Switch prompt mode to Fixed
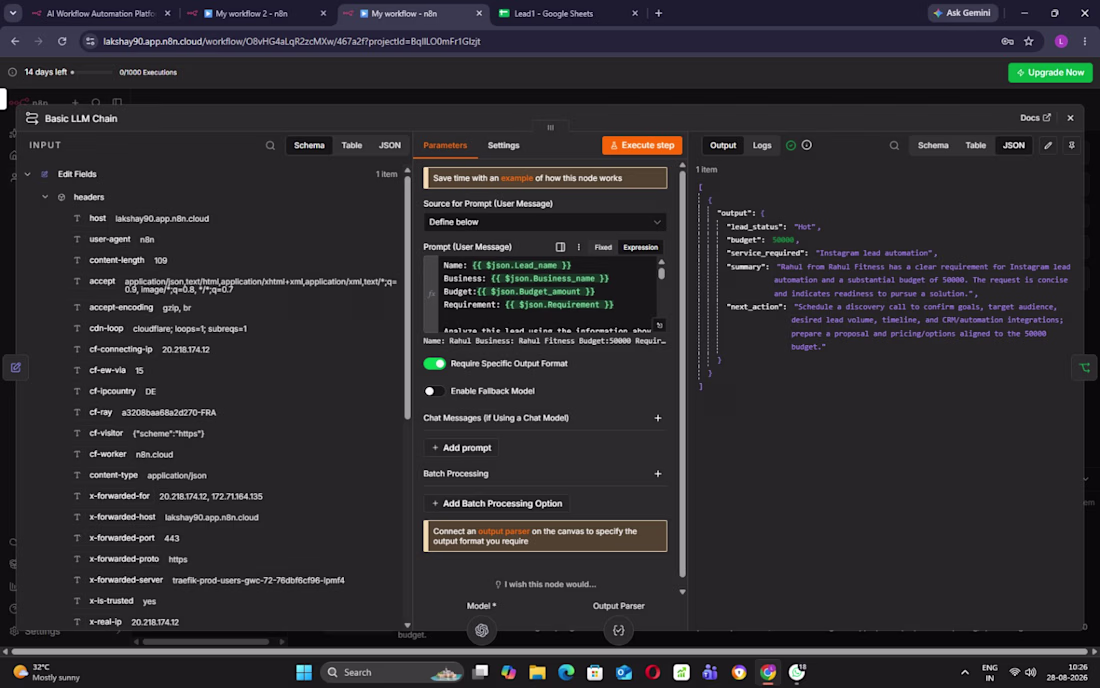This screenshot has height=688, width=1100. click(x=603, y=247)
